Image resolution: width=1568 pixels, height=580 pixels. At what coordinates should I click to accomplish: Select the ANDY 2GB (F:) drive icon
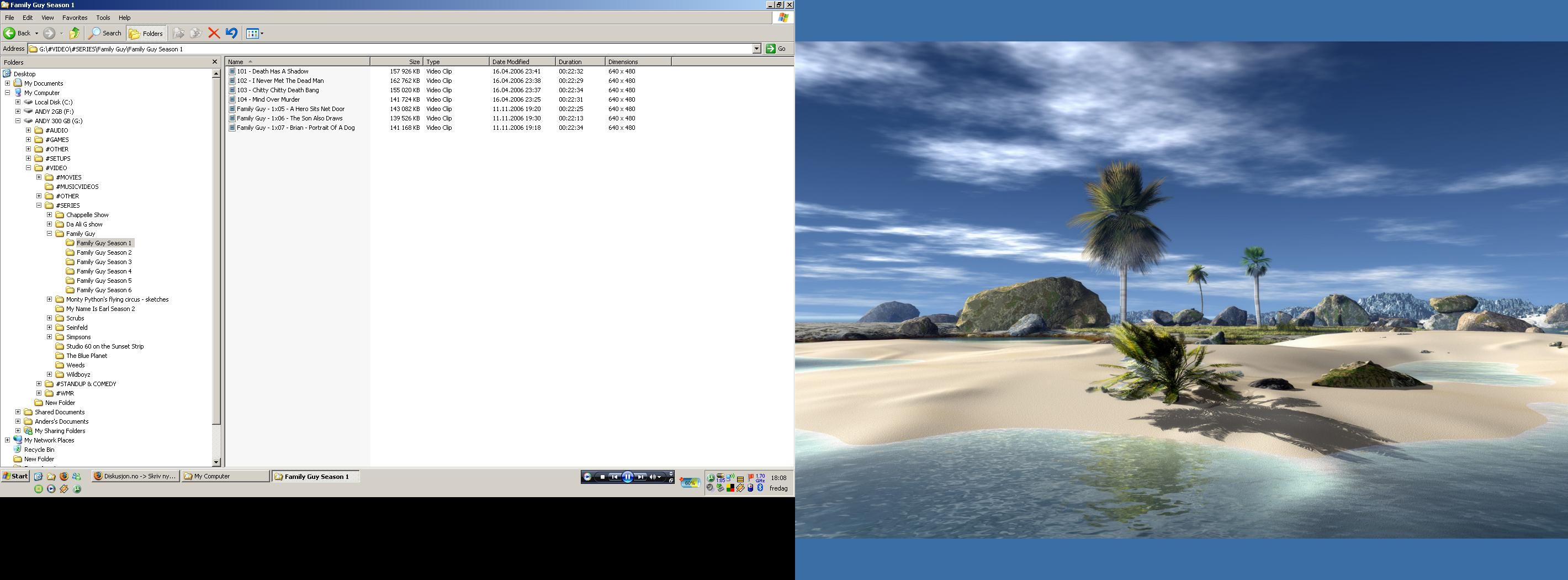[x=28, y=112]
